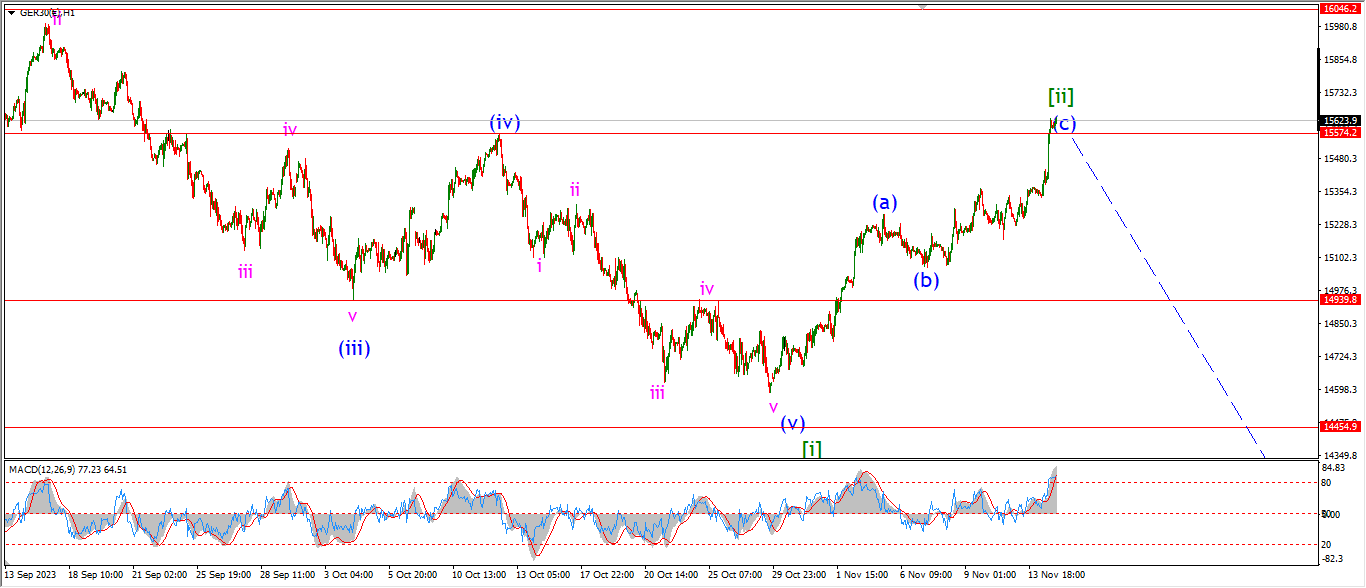The image size is (1366, 588).
Task: Click the blue (iii) wave label
Action: coord(354,348)
